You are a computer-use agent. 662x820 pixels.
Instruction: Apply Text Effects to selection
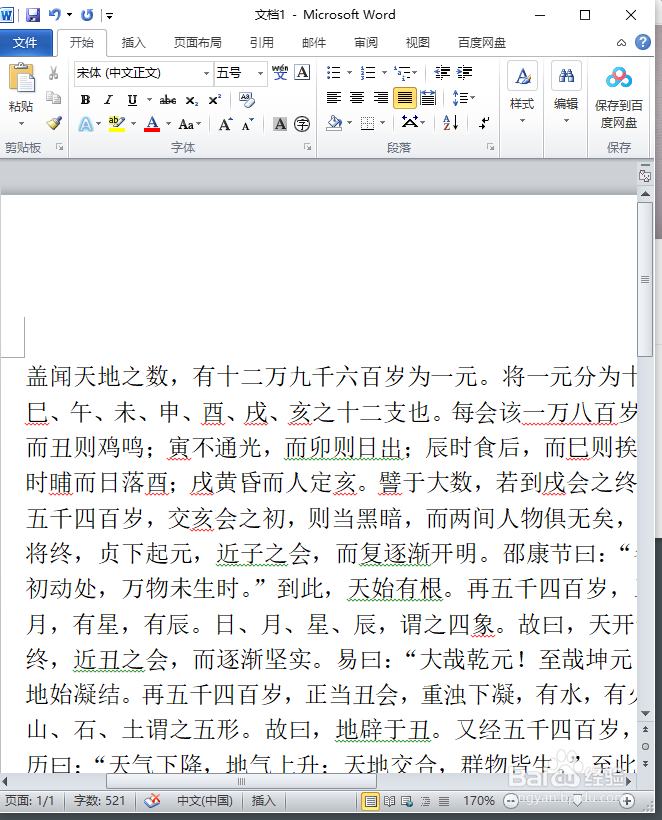pos(86,124)
